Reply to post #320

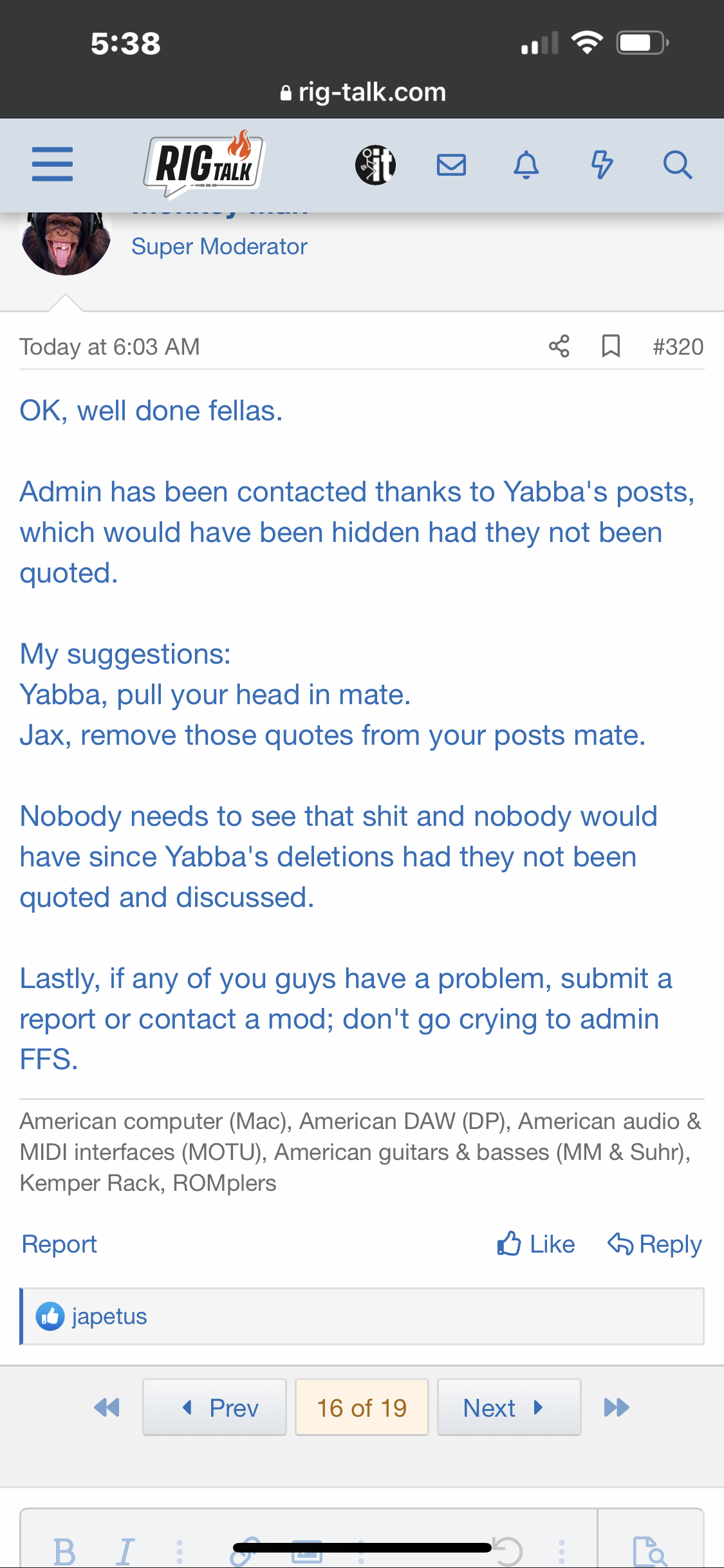click(x=654, y=1244)
